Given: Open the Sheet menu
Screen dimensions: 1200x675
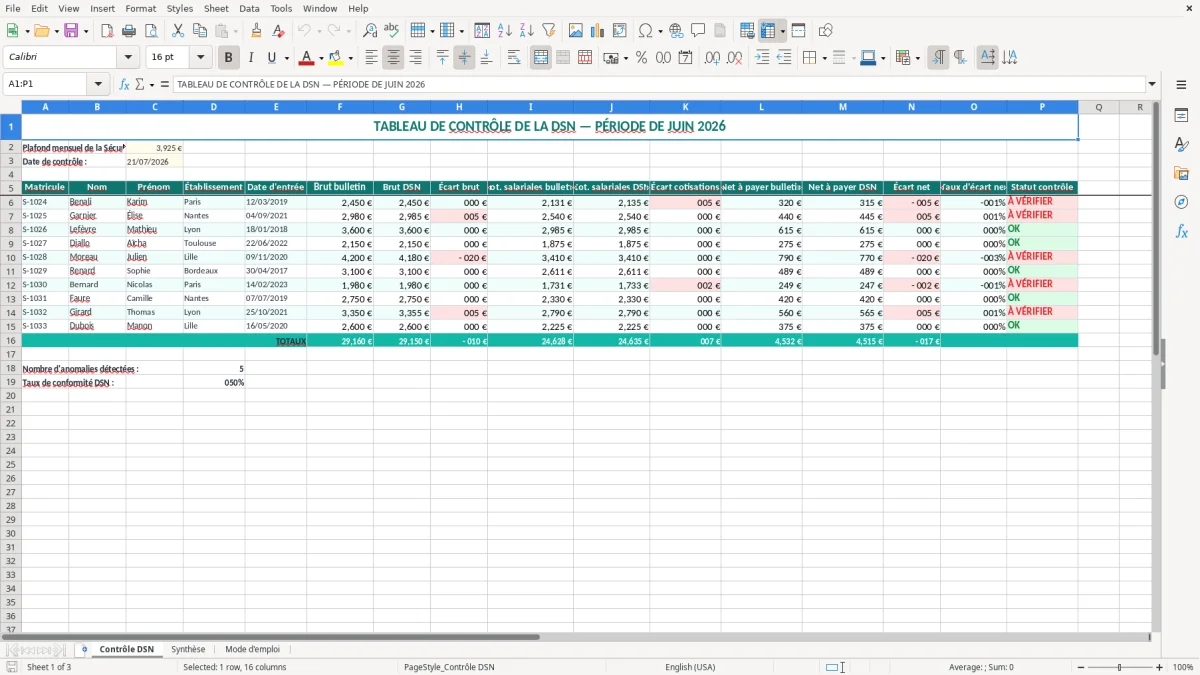Looking at the screenshot, I should pos(216,8).
